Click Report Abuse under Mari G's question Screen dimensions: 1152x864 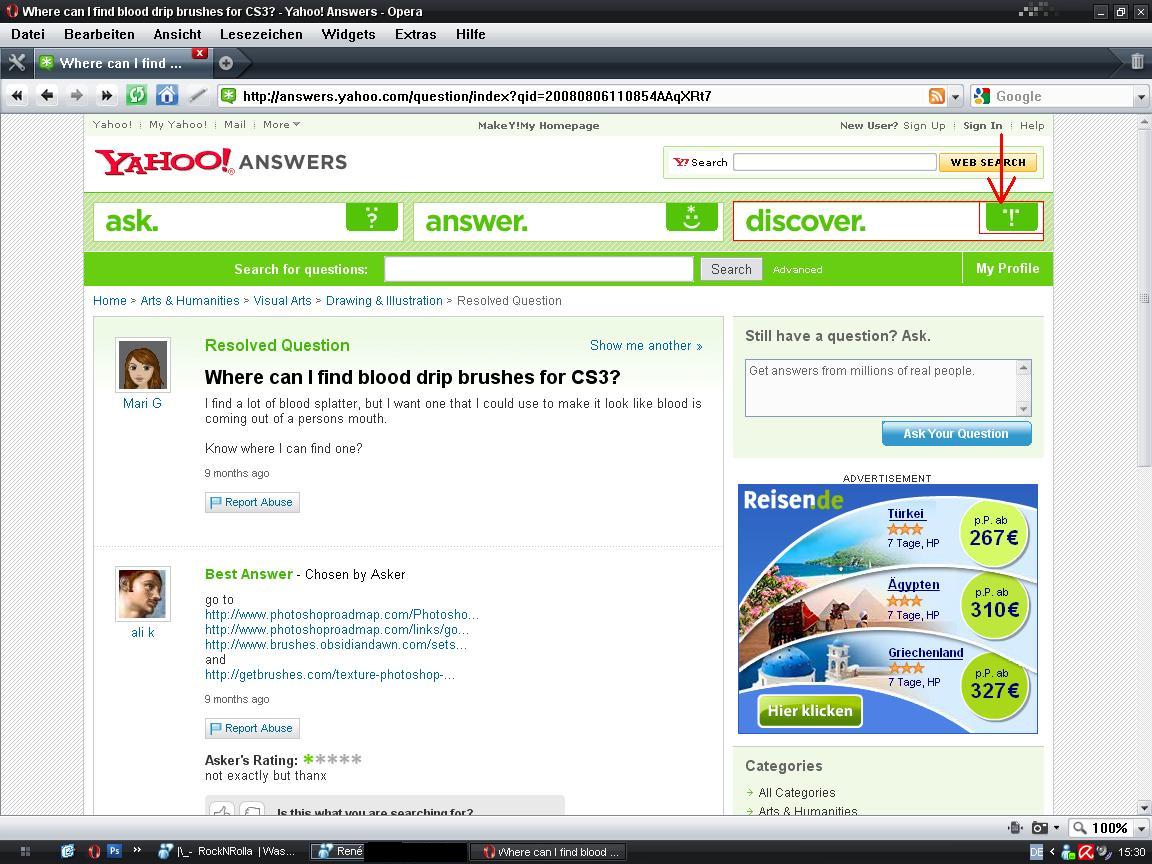coord(252,502)
